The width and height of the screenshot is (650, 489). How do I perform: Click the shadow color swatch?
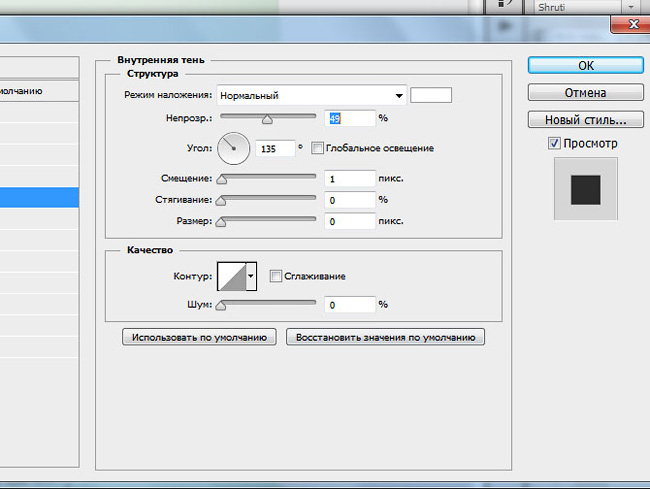pyautogui.click(x=431, y=95)
